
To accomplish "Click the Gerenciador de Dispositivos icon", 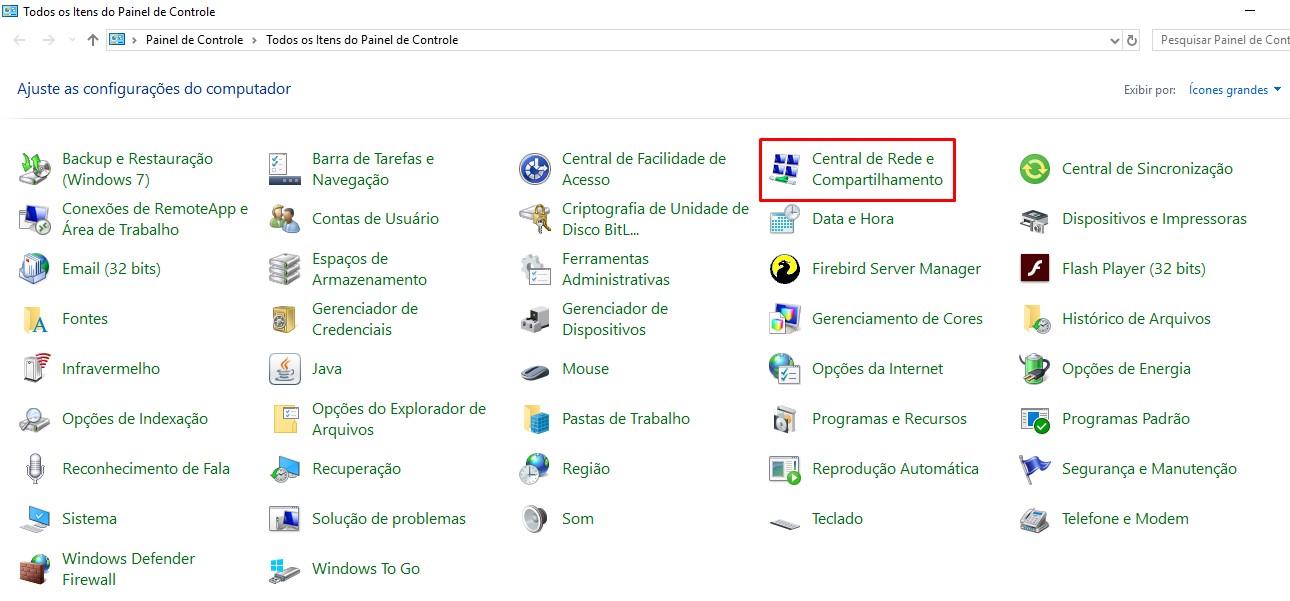I will click(x=535, y=319).
